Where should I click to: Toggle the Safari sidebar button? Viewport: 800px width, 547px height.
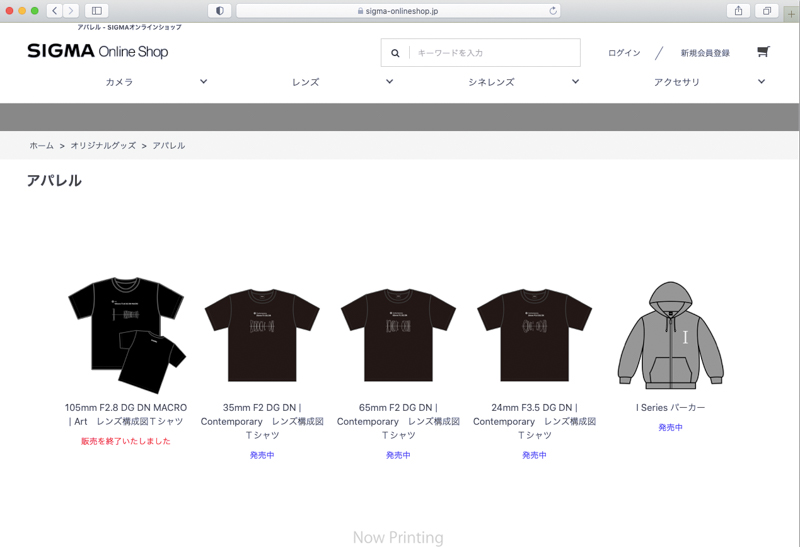coord(96,11)
